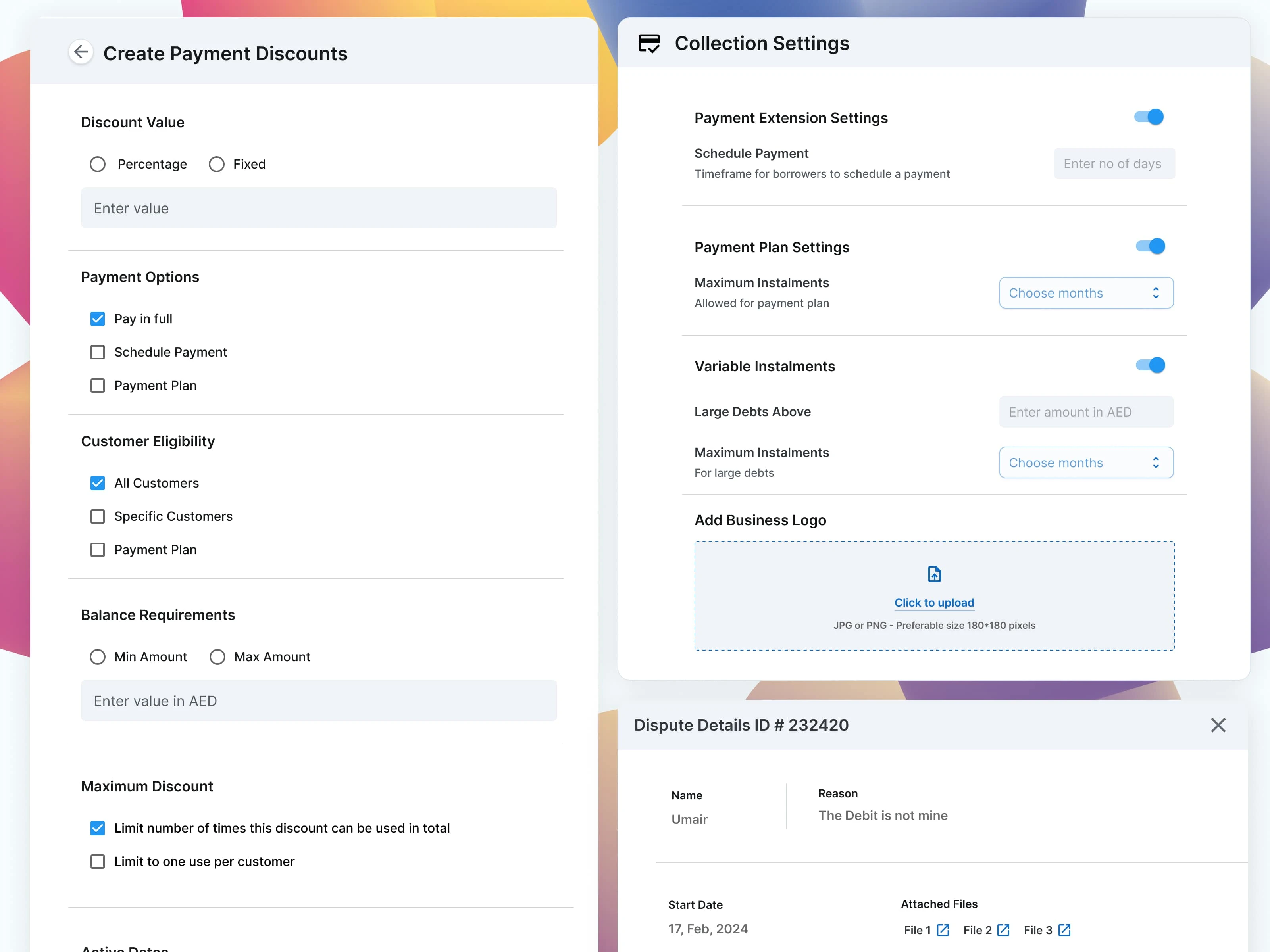Screen dimensions: 1270x952
Task: Open File 3 external link icon
Action: tap(1064, 930)
